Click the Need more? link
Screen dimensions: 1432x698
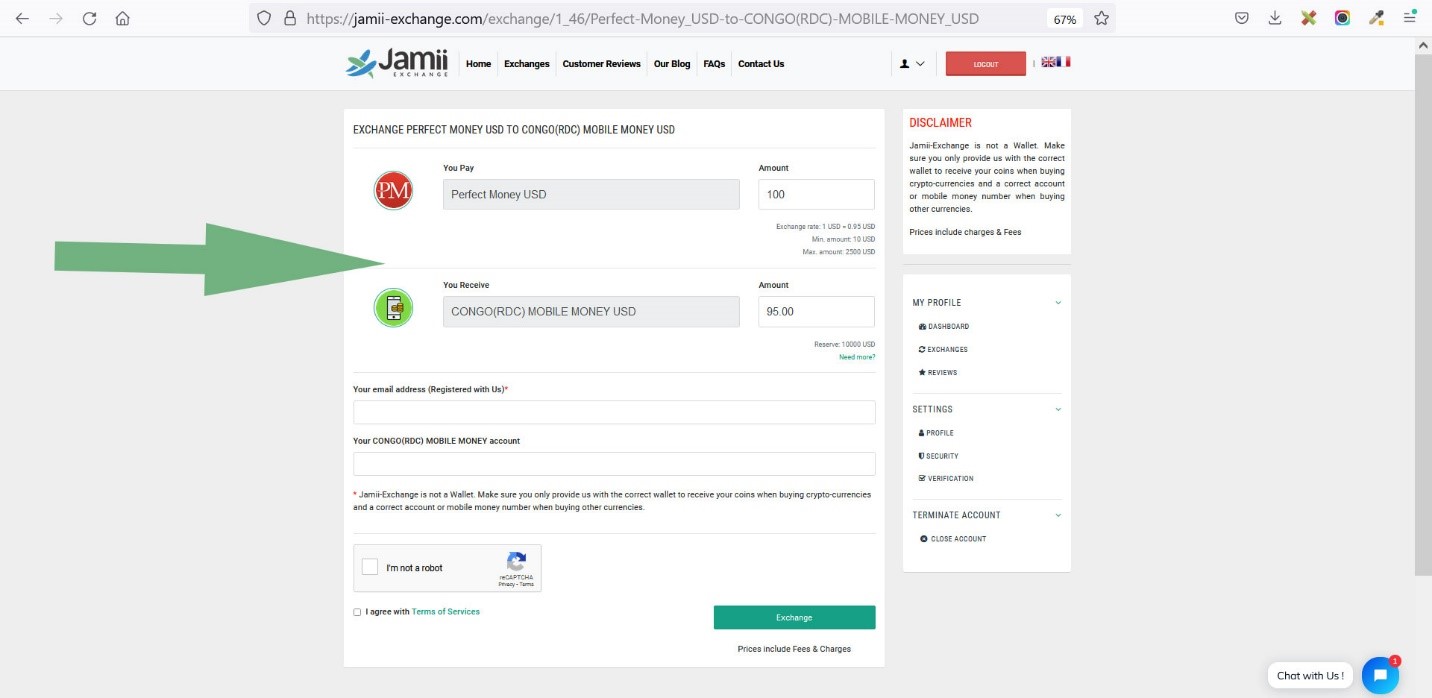coord(857,357)
